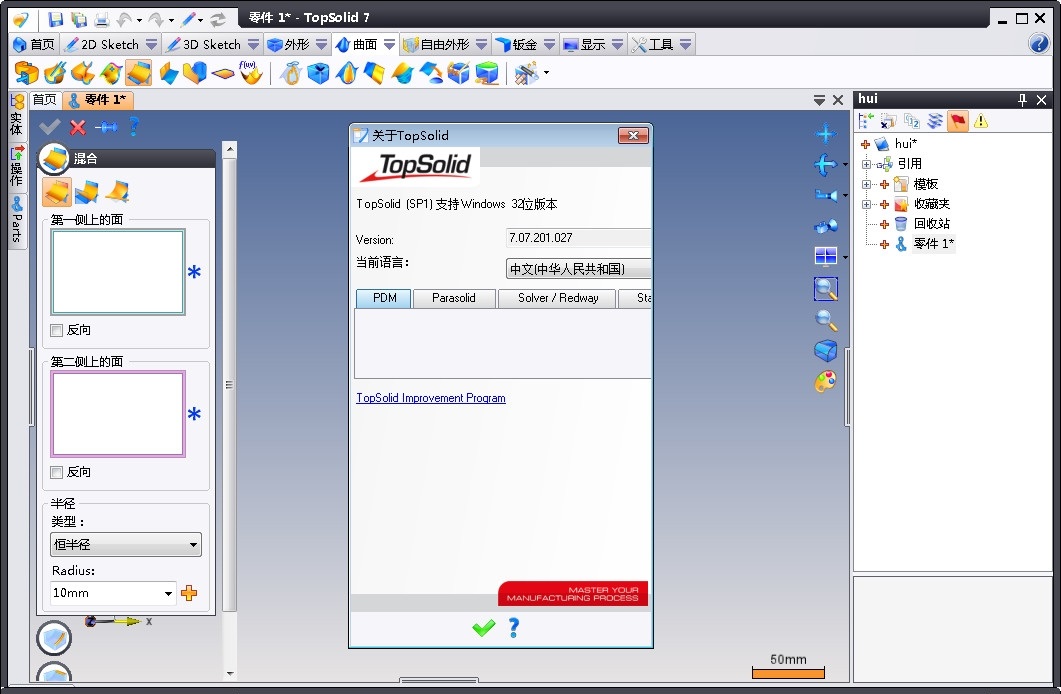Open the dropdown arrow next to 2D Sketch

(x=152, y=45)
